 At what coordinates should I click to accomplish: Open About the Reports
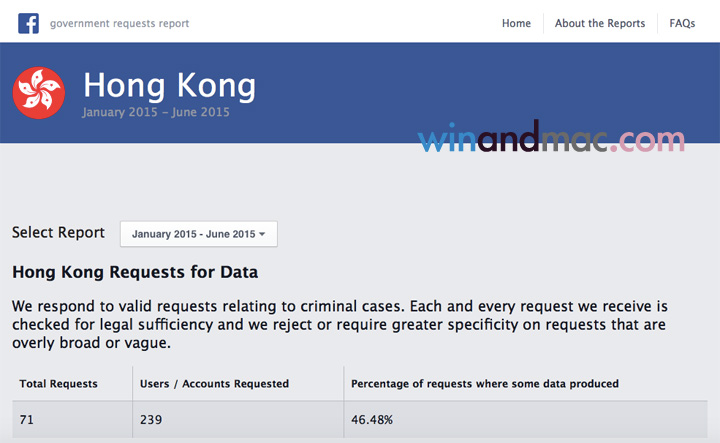click(x=600, y=23)
